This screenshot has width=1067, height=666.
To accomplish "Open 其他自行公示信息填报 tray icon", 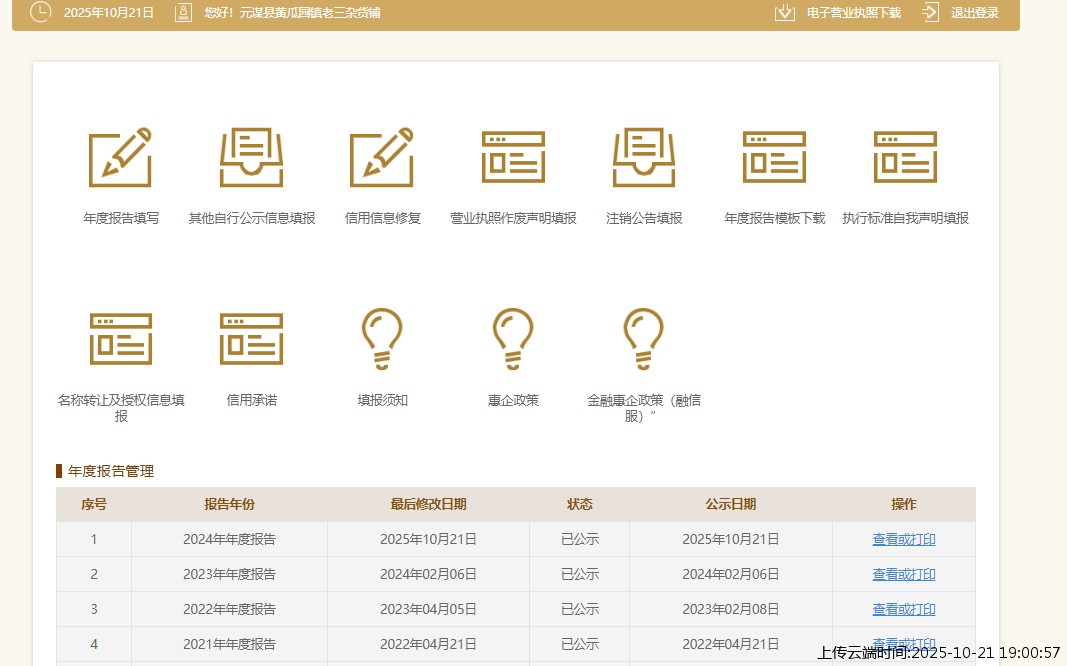I will tap(252, 158).
